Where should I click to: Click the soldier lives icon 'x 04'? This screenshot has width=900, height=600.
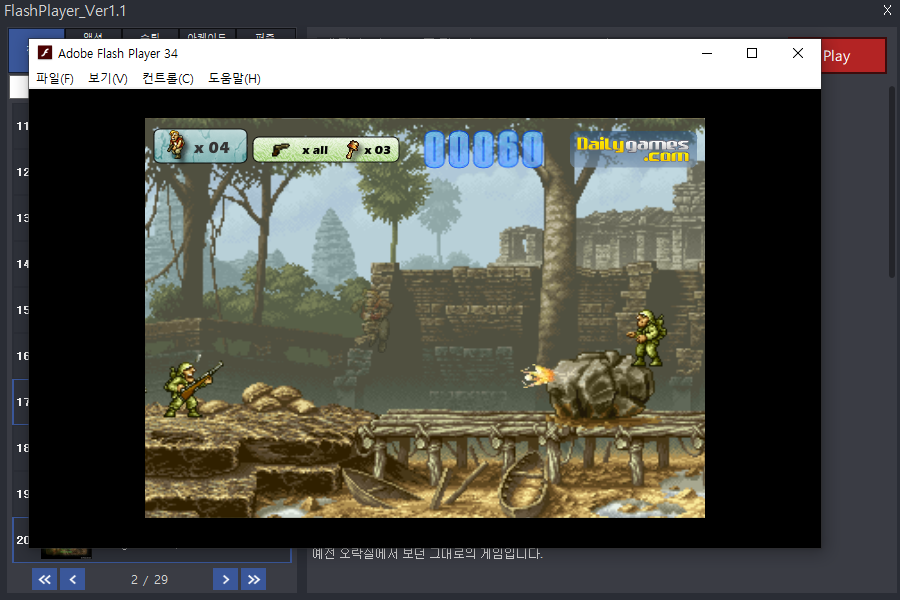(200, 146)
